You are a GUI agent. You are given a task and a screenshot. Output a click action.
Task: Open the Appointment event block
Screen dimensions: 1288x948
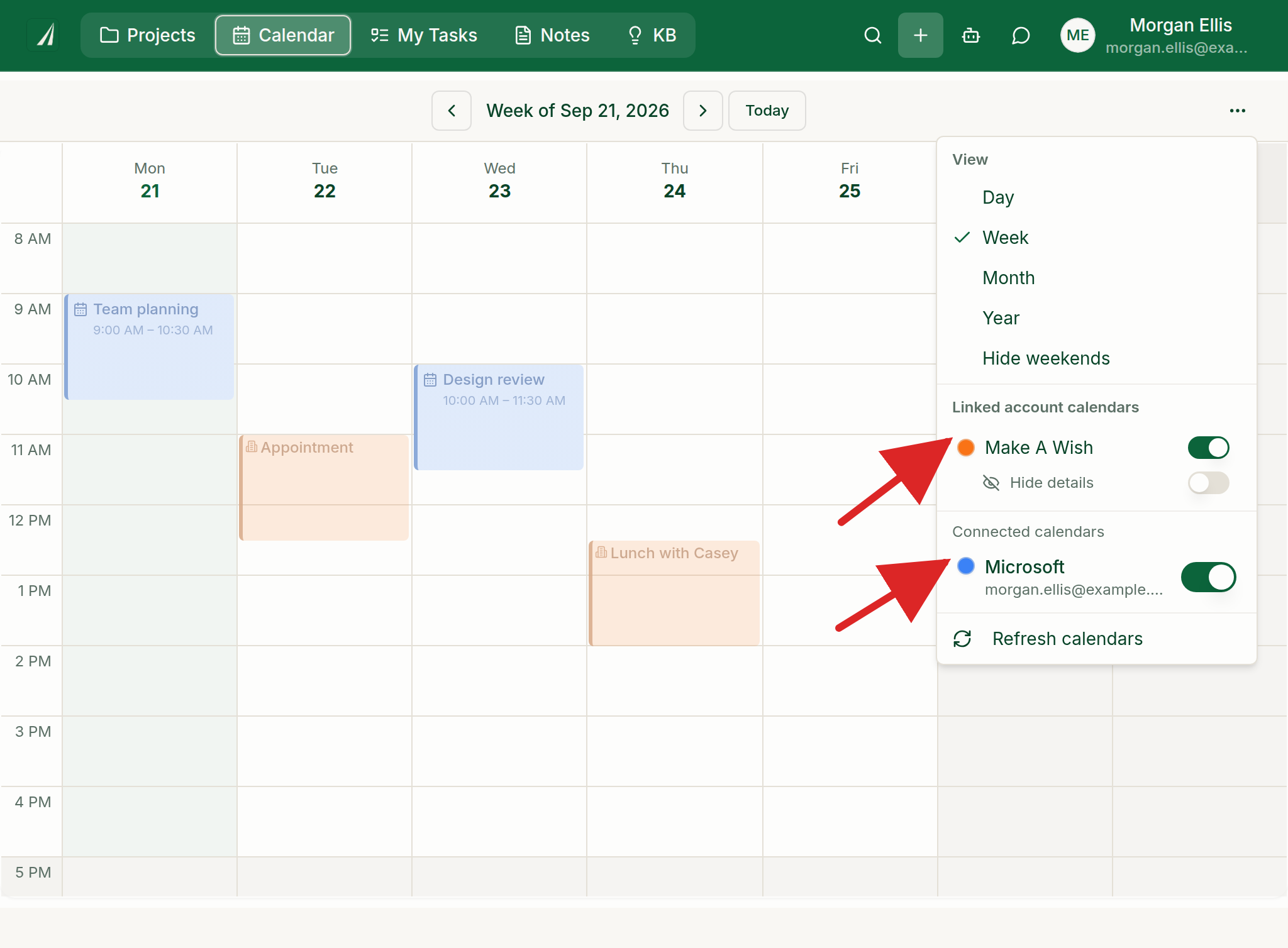pyautogui.click(x=325, y=488)
